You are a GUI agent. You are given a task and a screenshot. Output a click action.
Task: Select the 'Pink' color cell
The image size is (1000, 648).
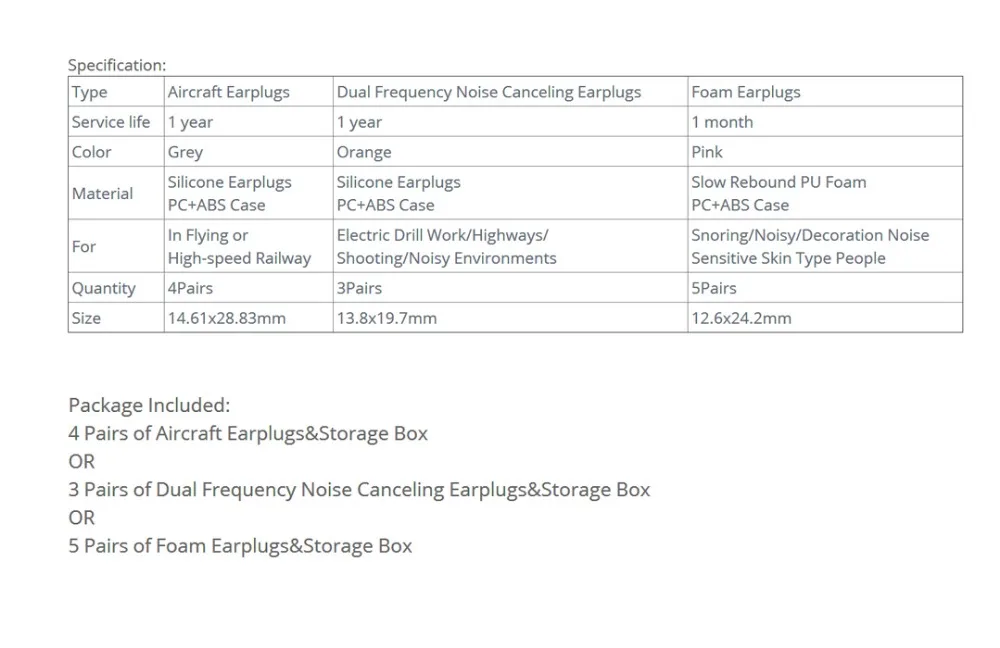pyautogui.click(x=825, y=152)
